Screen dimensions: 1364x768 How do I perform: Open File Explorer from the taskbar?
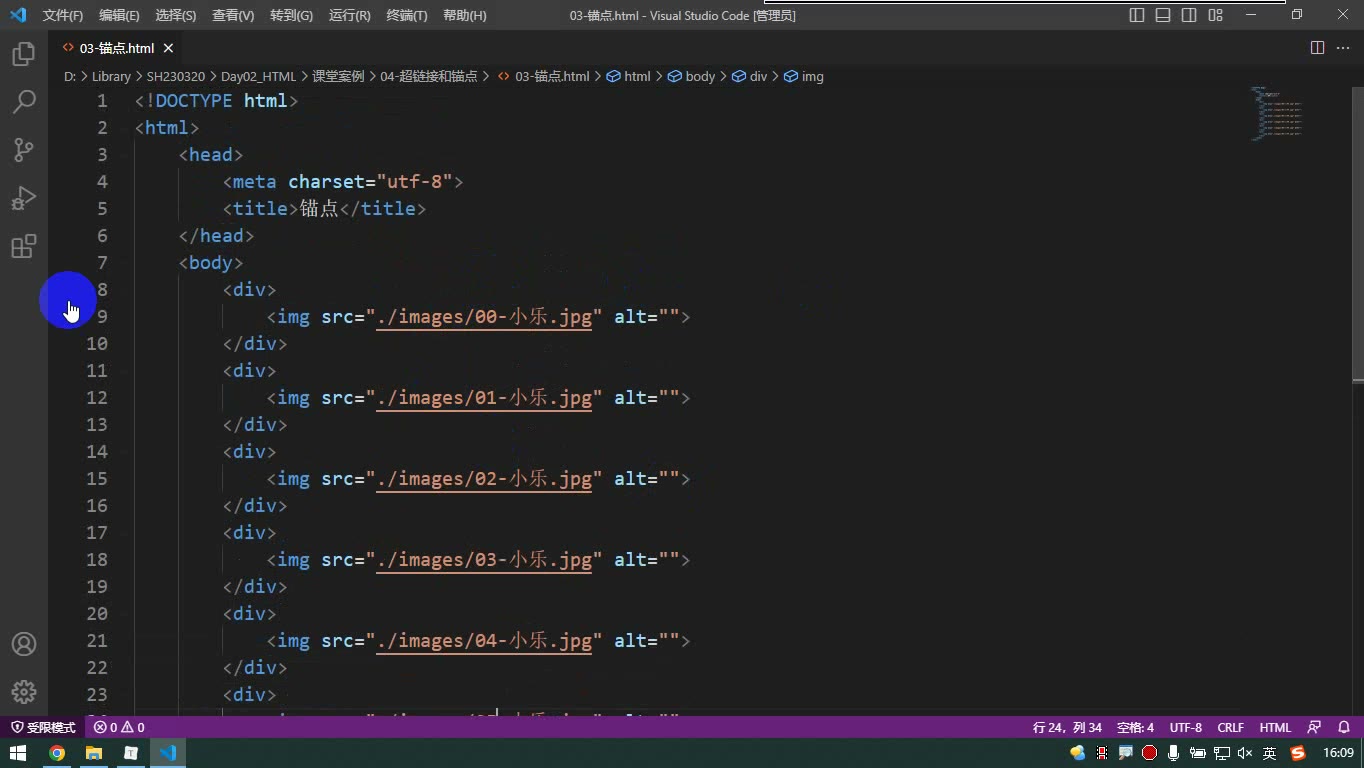pyautogui.click(x=94, y=753)
